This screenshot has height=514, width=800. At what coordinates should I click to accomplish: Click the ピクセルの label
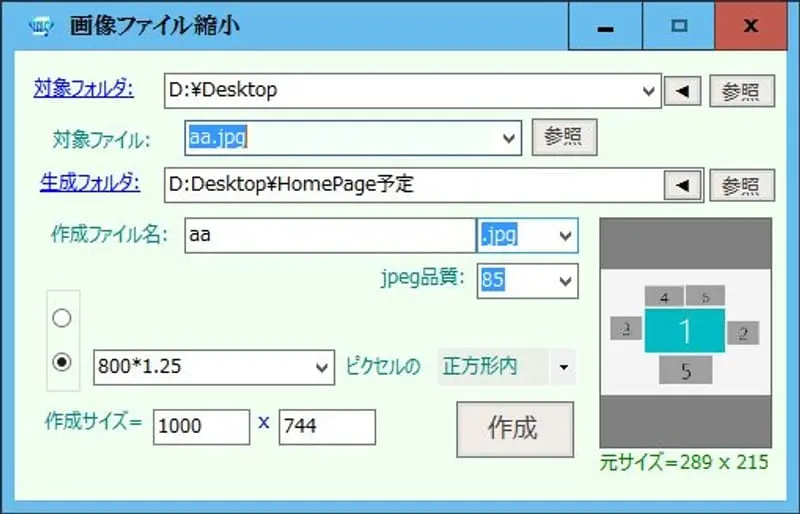(383, 367)
